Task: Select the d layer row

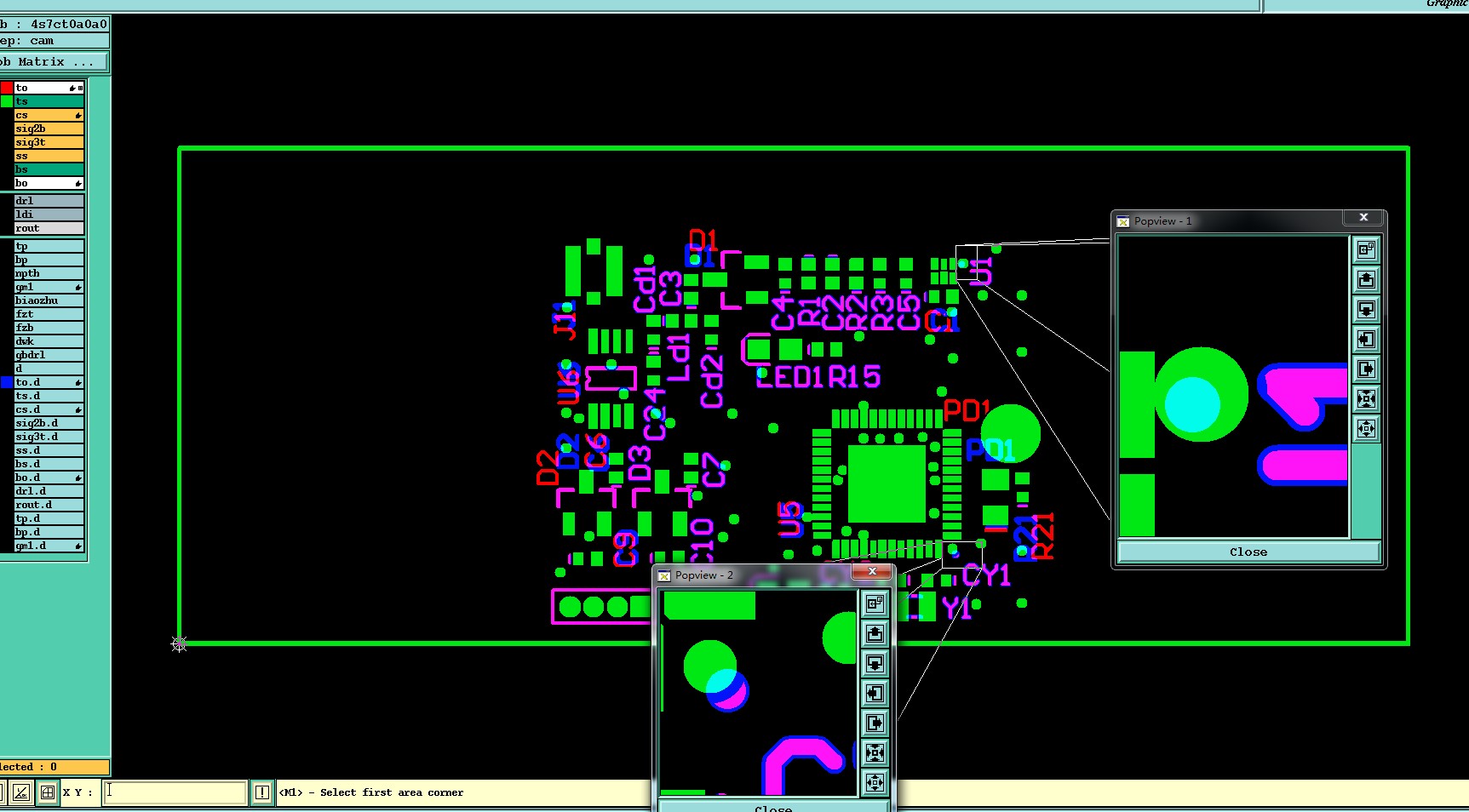Action: point(49,369)
